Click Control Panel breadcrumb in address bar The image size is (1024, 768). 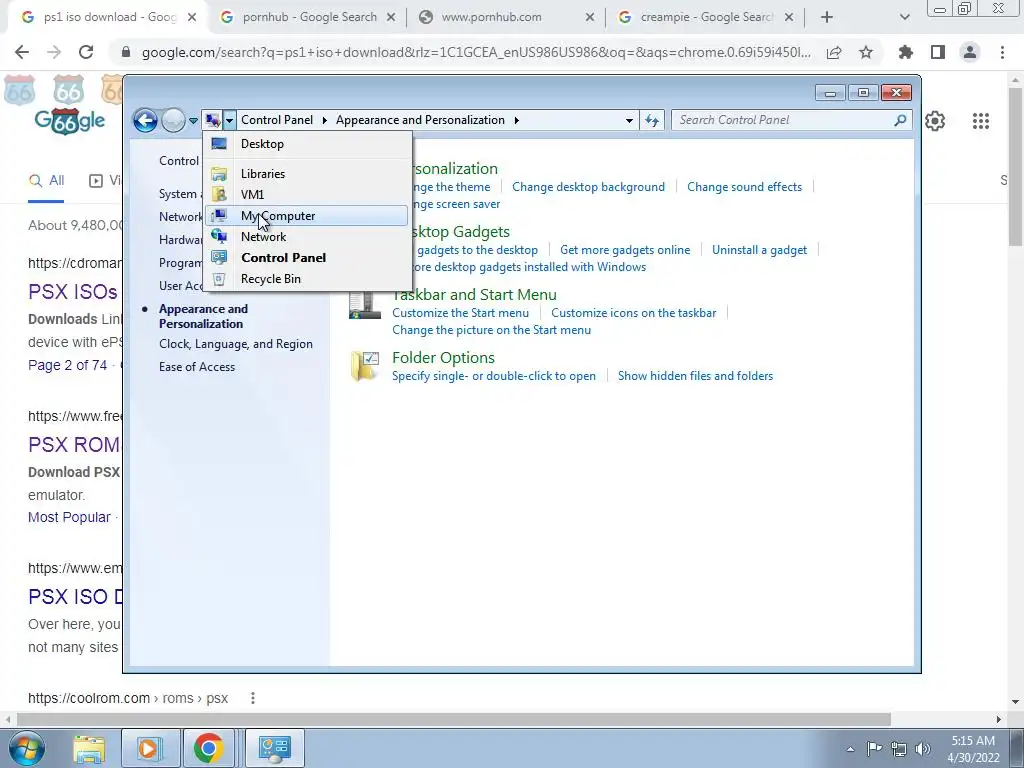point(277,120)
